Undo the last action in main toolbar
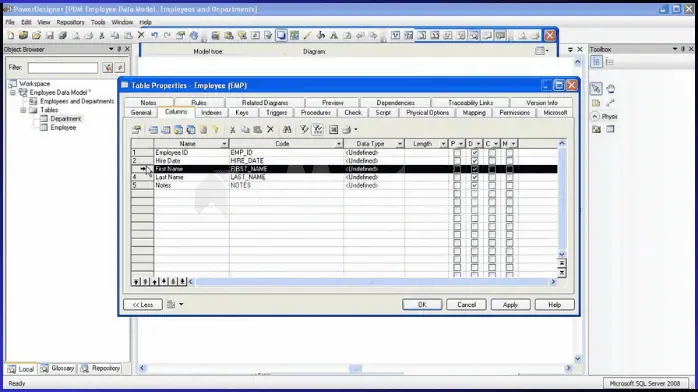 (154, 36)
